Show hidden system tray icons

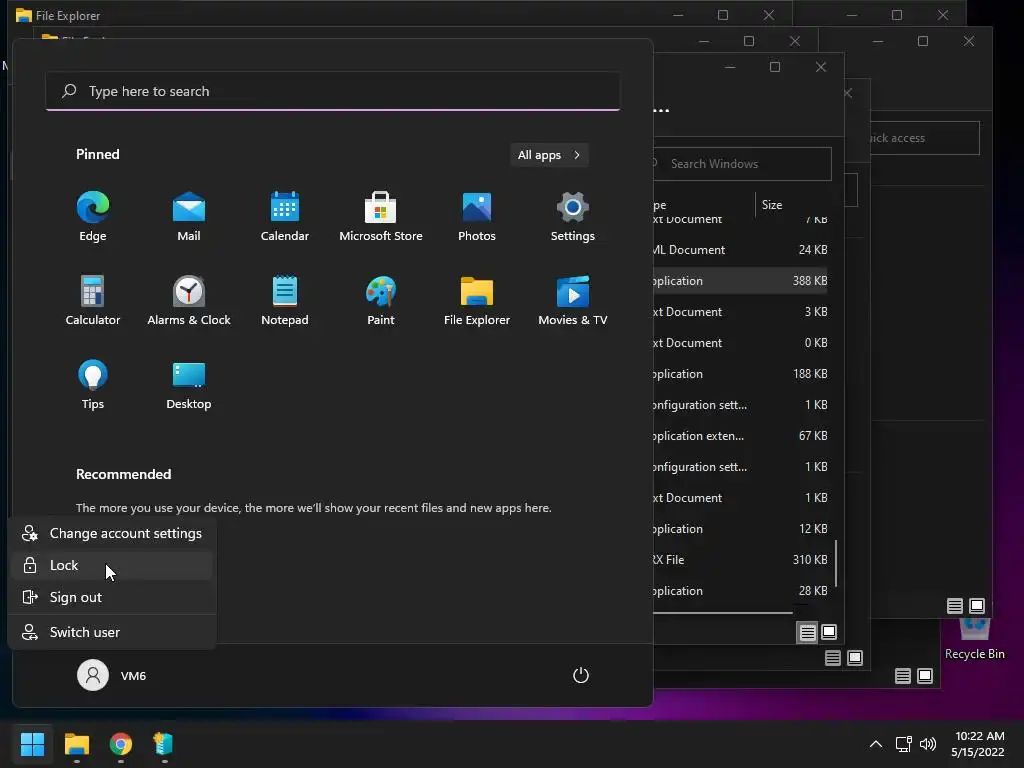click(x=876, y=744)
